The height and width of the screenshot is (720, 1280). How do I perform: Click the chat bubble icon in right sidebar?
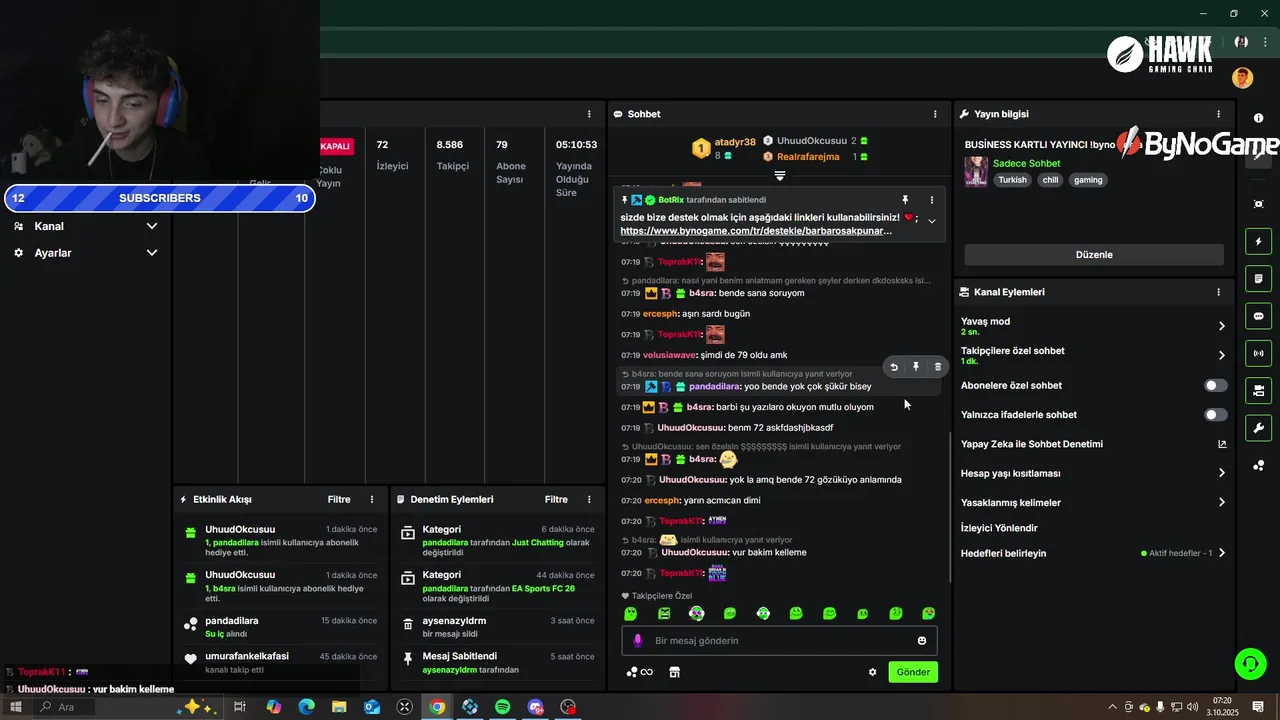[x=1258, y=316]
